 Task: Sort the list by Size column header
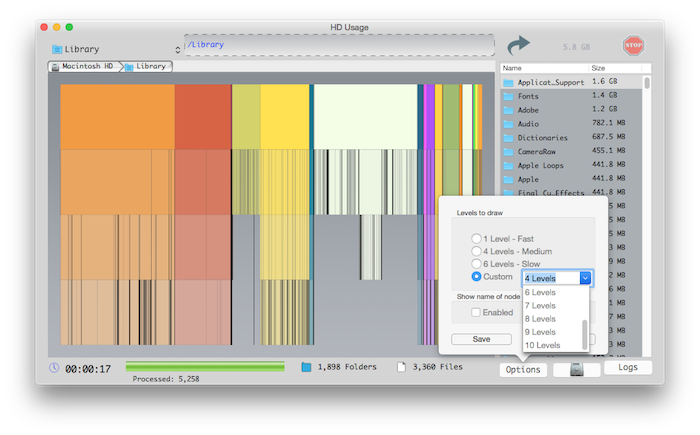(x=615, y=68)
